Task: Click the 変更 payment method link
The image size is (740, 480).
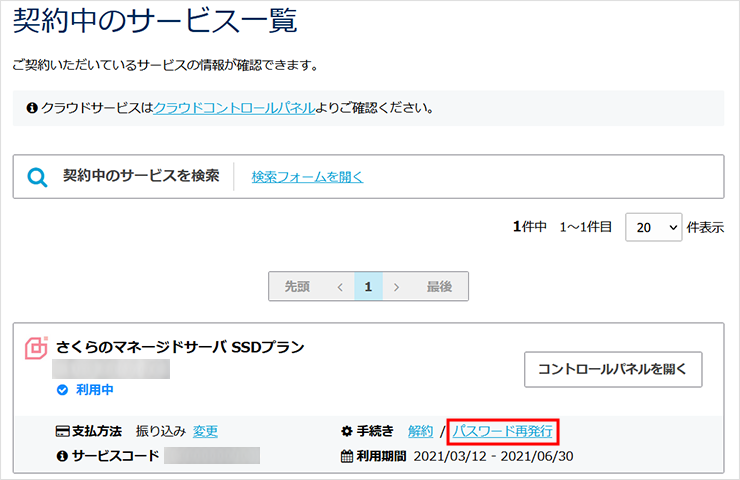Action: [x=205, y=431]
